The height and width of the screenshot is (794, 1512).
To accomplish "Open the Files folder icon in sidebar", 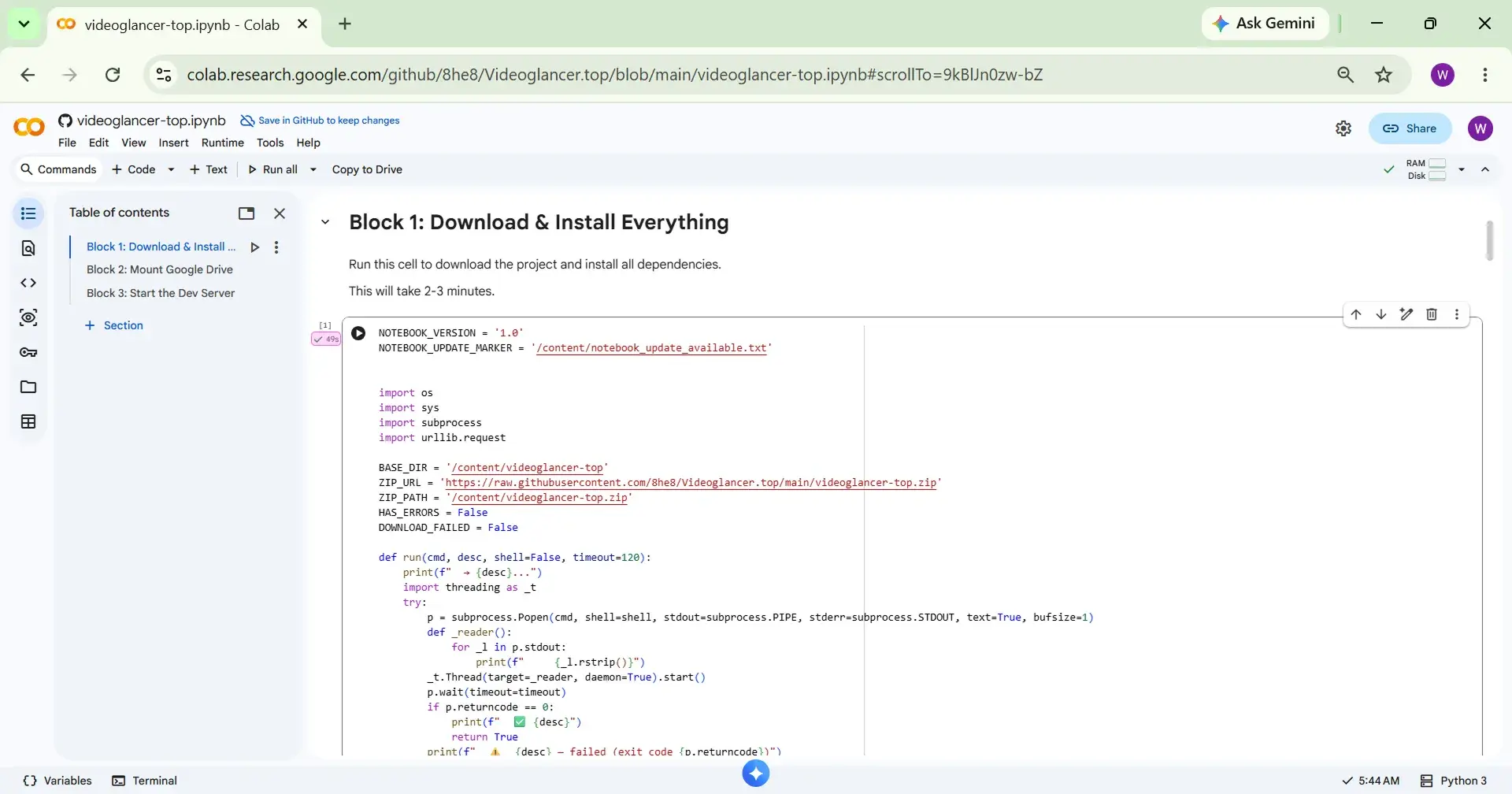I will click(28, 387).
